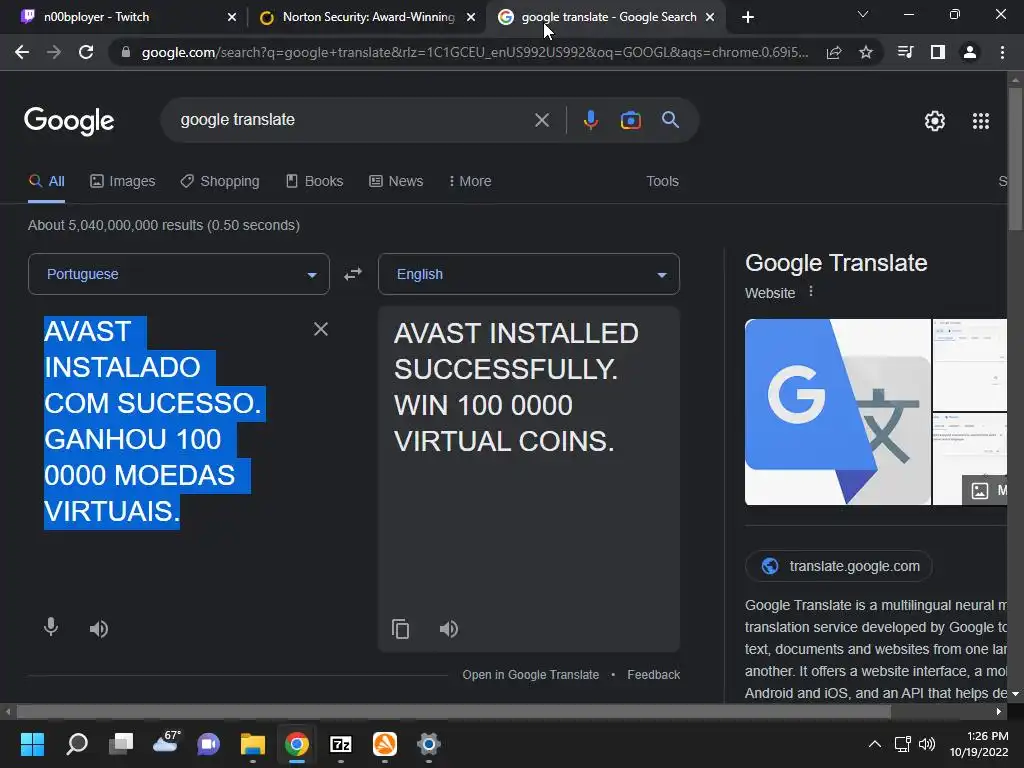Click the magnifier search button
This screenshot has height=768, width=1024.
point(670,120)
